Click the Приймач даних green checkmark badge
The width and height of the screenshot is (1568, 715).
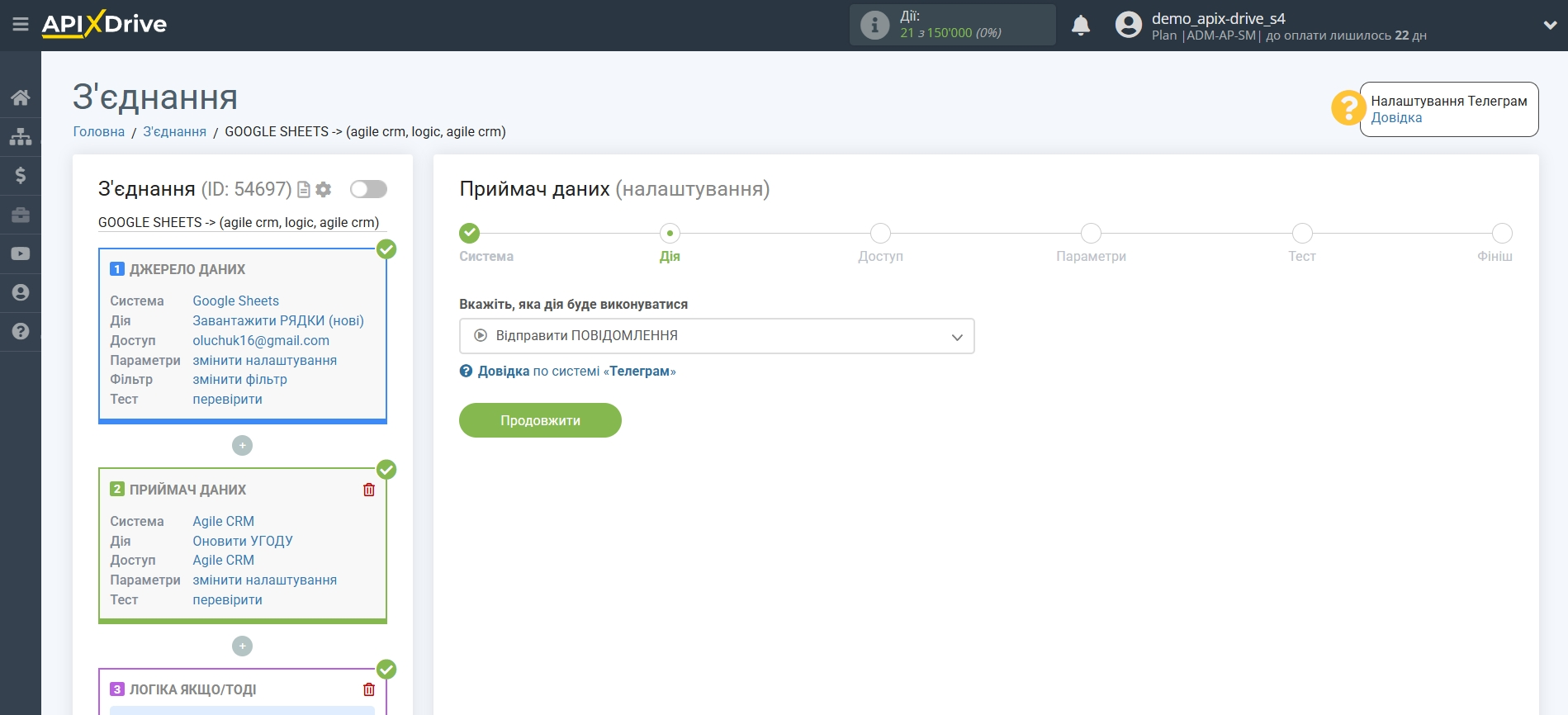(x=386, y=470)
